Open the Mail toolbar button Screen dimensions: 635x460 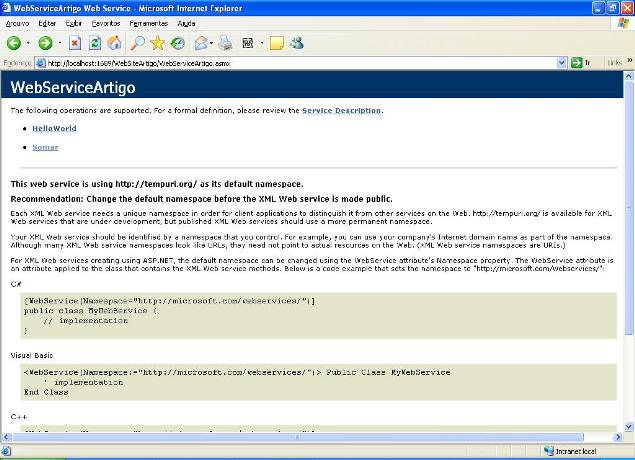pyautogui.click(x=201, y=43)
